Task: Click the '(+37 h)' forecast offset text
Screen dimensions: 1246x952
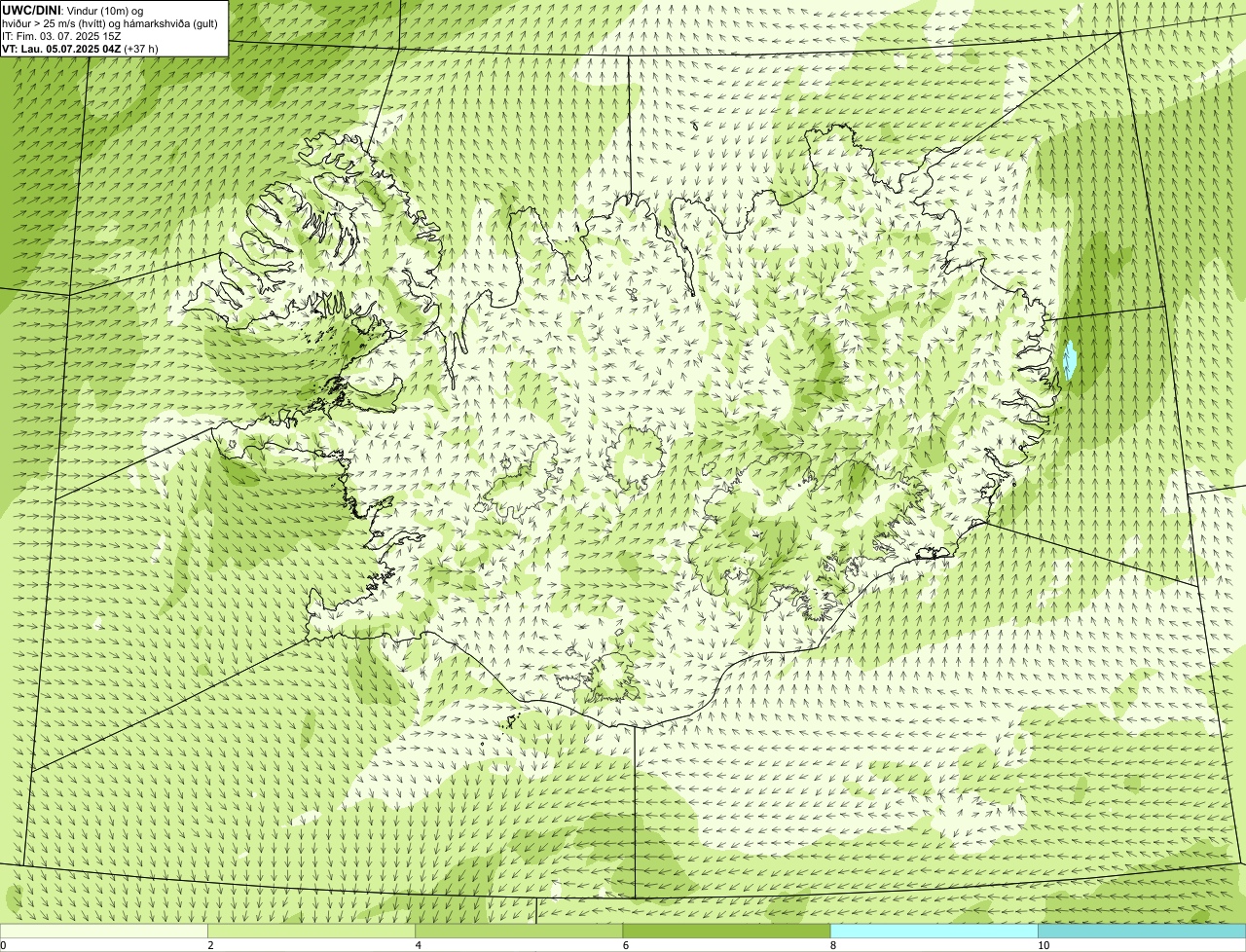Action: coord(141,48)
